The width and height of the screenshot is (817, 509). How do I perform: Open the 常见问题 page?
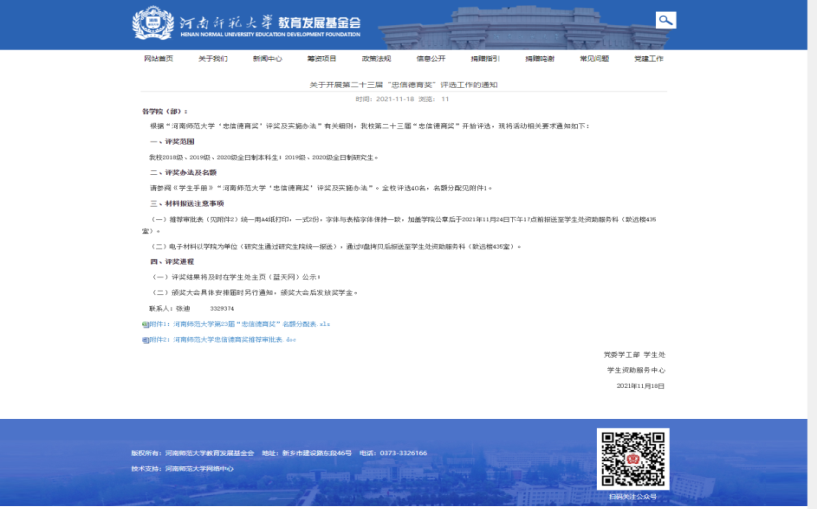tap(594, 59)
